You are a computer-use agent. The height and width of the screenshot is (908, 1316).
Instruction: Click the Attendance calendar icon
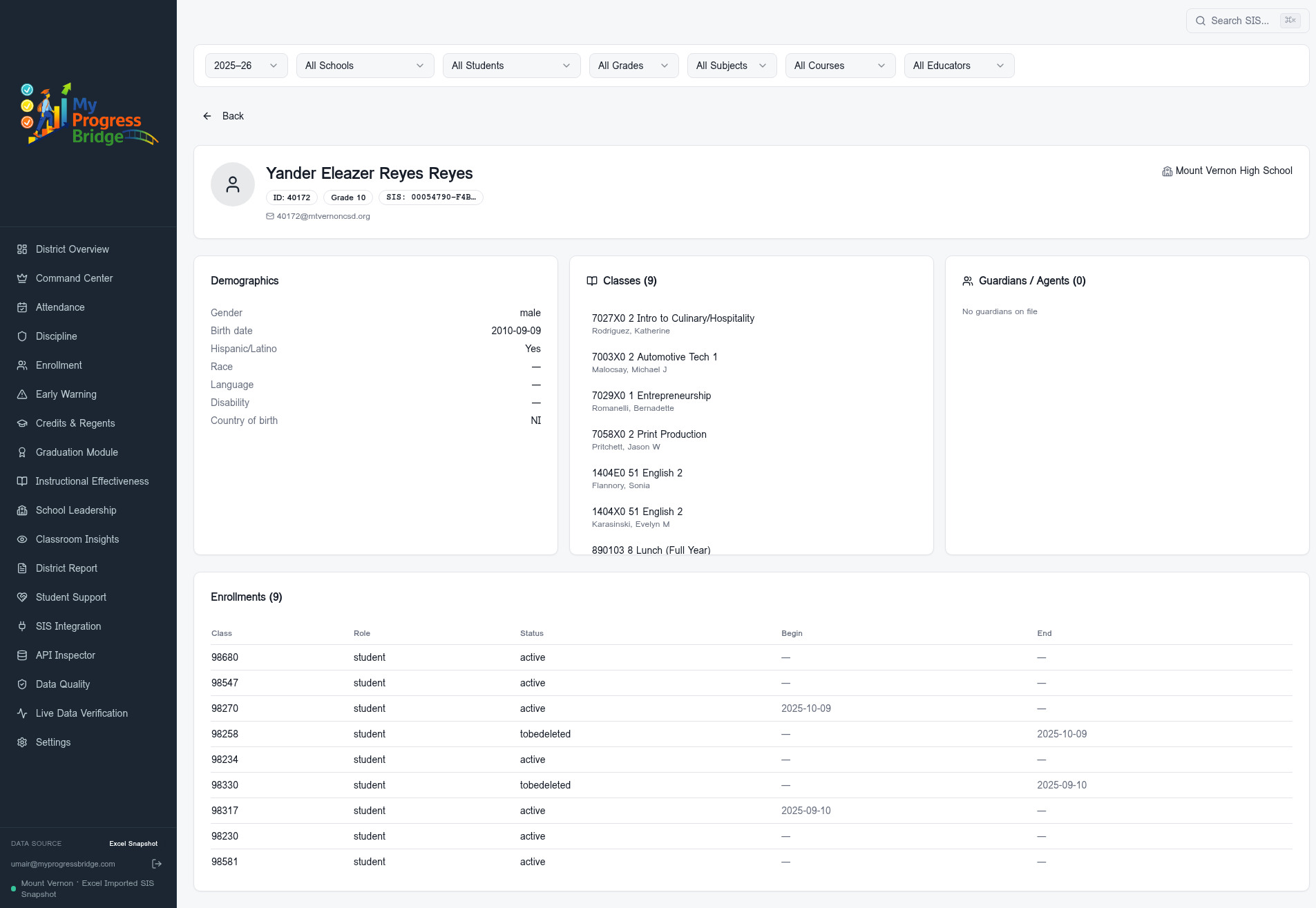(x=22, y=307)
